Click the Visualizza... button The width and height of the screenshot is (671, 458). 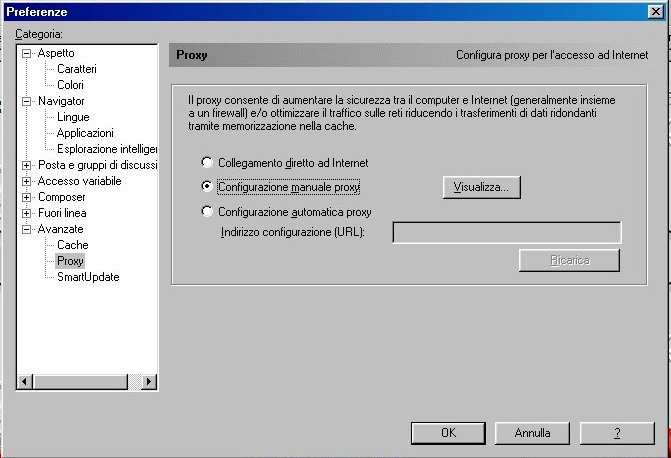481,187
